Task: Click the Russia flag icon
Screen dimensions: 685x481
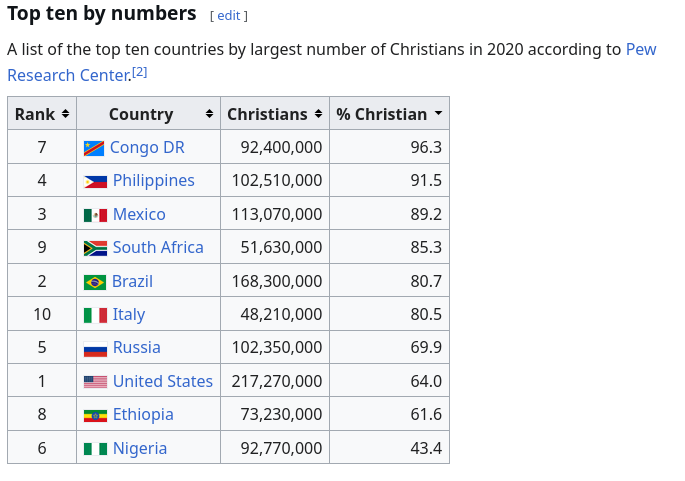Action: 95,349
